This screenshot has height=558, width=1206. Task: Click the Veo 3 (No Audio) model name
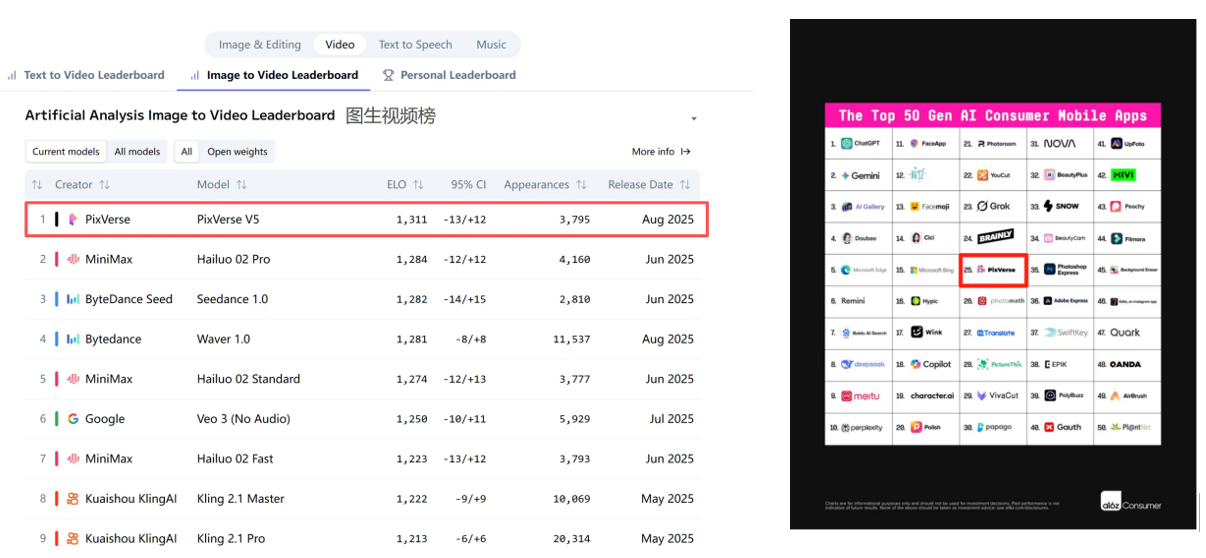pos(245,419)
